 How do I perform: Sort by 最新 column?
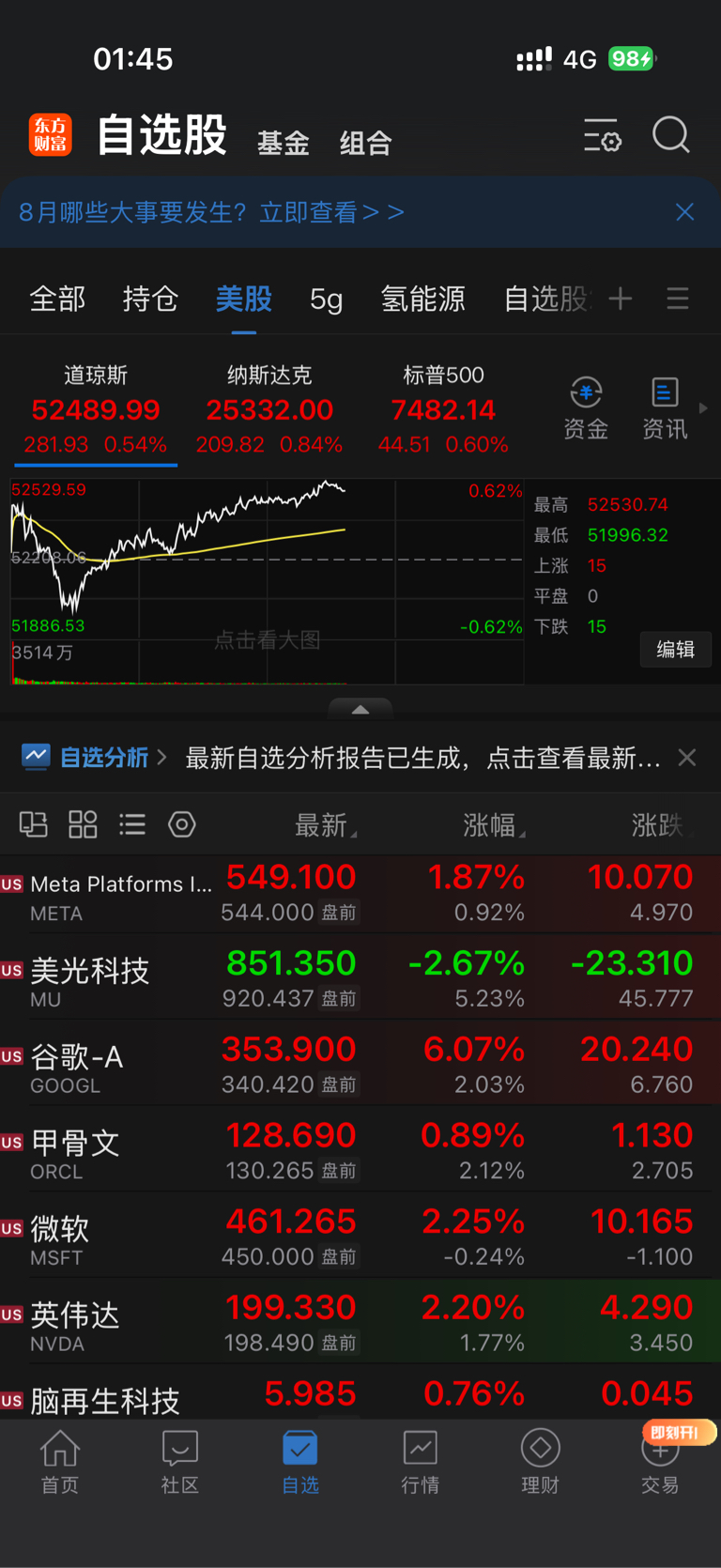(325, 825)
